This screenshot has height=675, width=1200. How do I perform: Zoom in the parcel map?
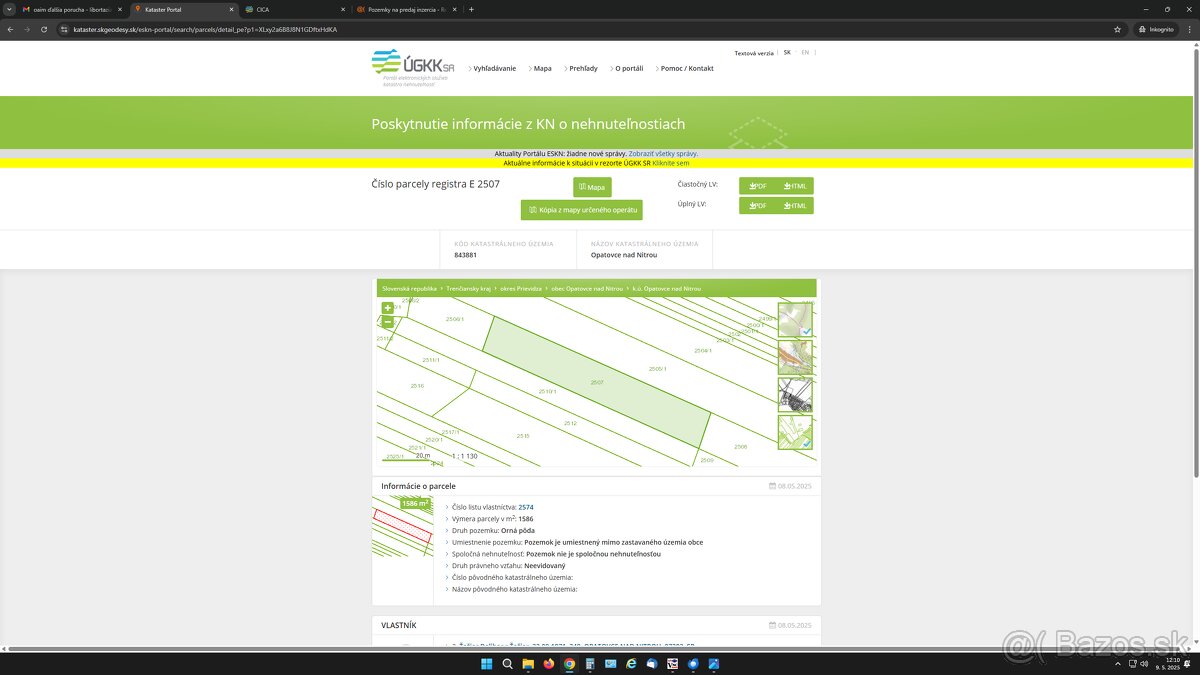click(388, 308)
